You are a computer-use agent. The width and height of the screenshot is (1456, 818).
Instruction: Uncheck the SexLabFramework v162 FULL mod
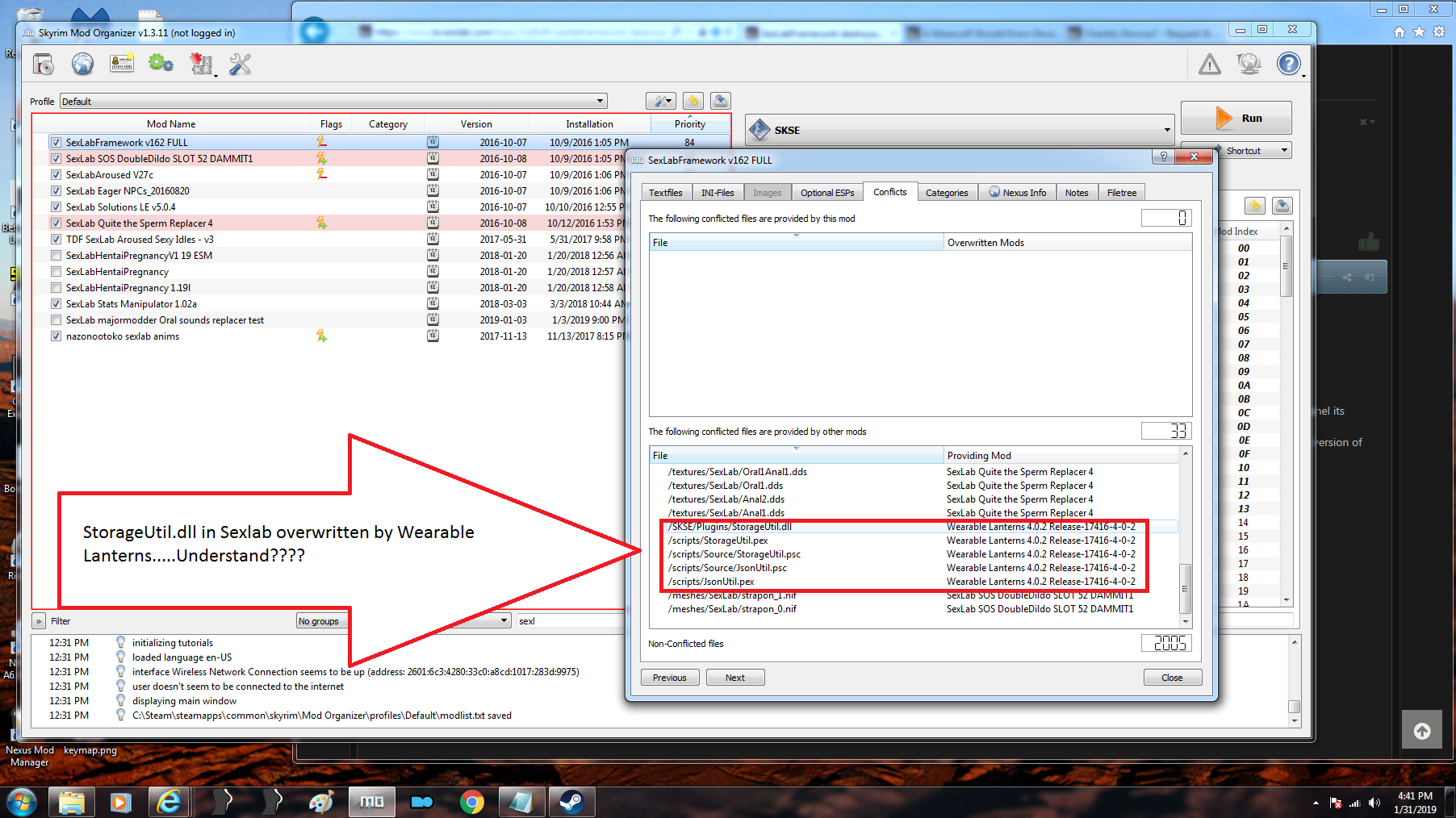click(56, 142)
